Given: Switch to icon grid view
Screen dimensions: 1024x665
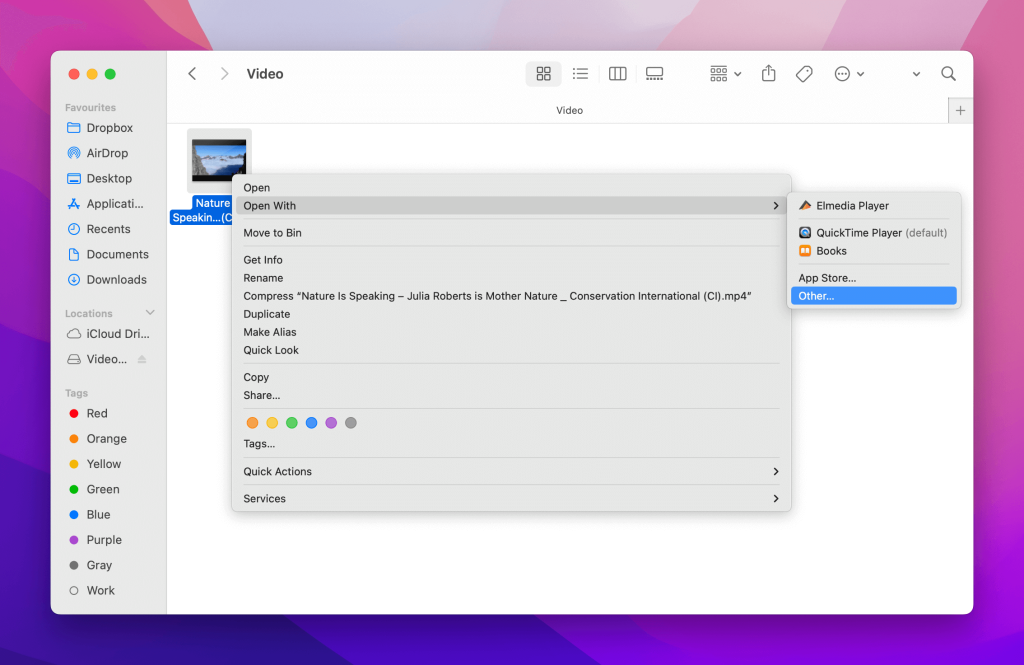Looking at the screenshot, I should 543,73.
